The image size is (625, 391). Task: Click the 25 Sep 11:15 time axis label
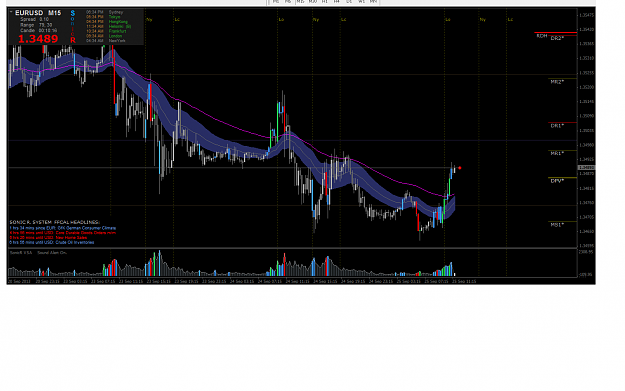pos(464,281)
